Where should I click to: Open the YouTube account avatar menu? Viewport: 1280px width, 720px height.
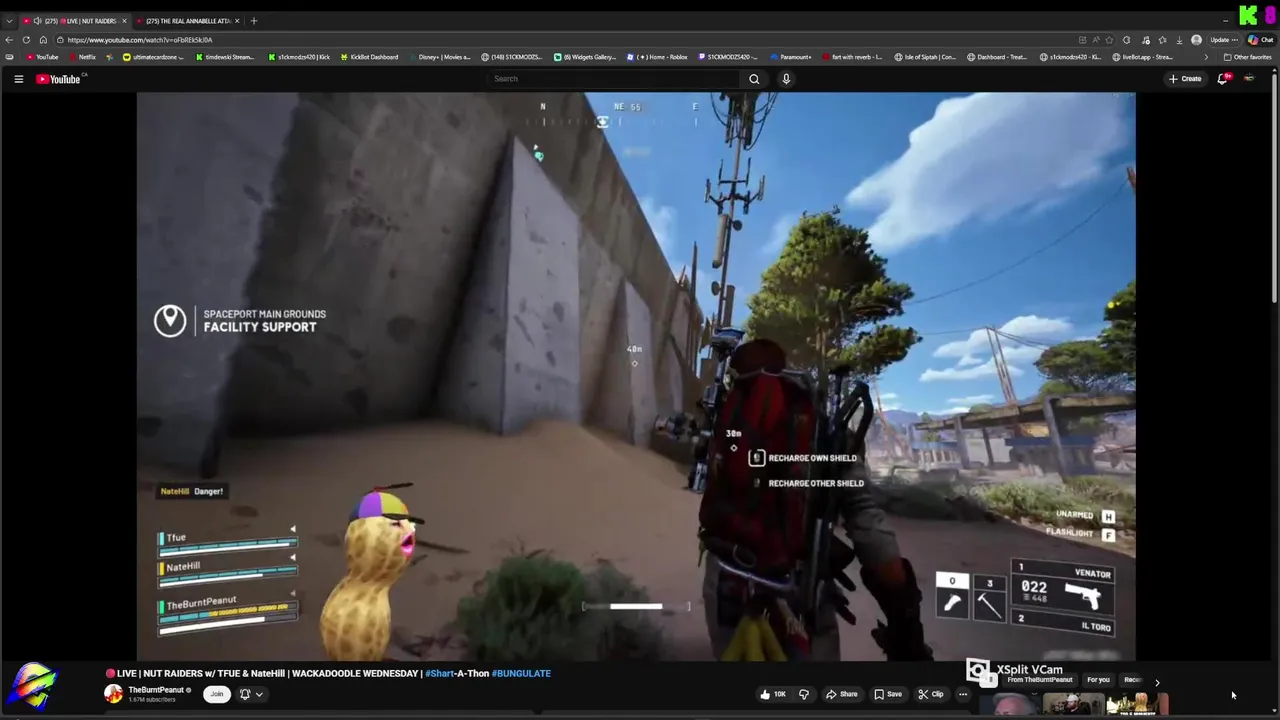pos(1249,79)
